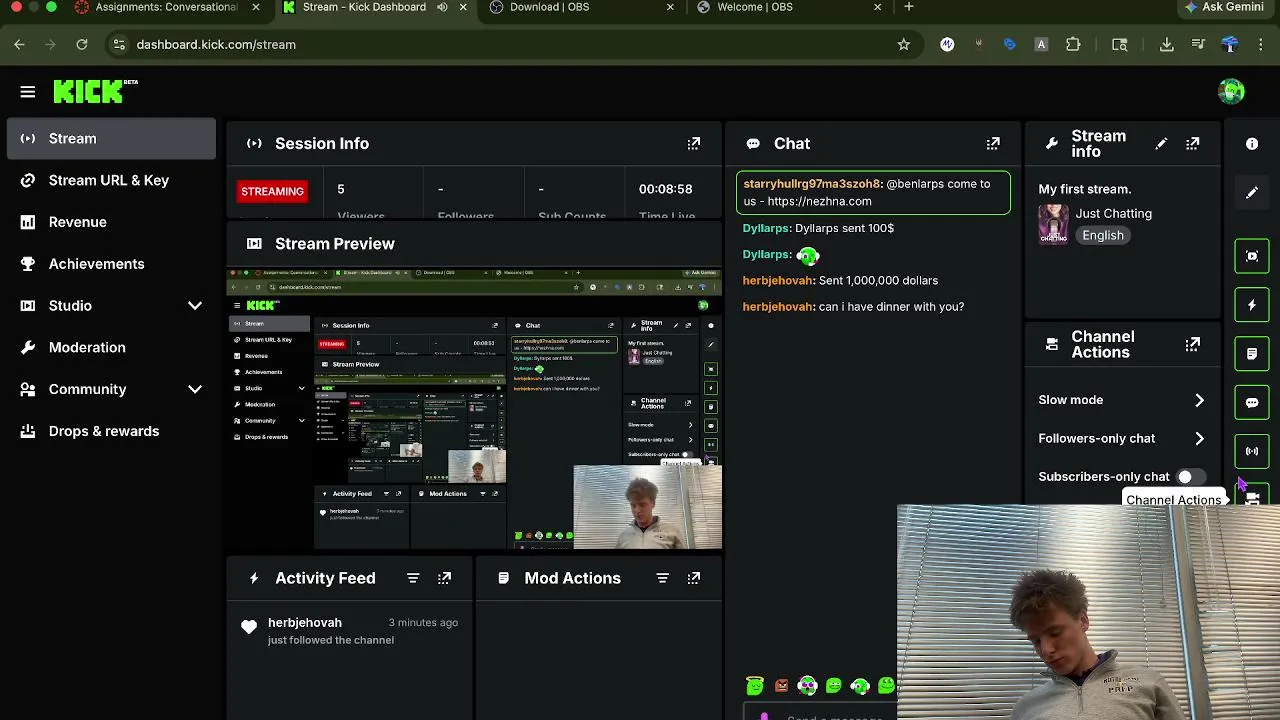The height and width of the screenshot is (720, 1280).
Task: Click "can i have dinner with you?" message
Action: click(x=892, y=307)
